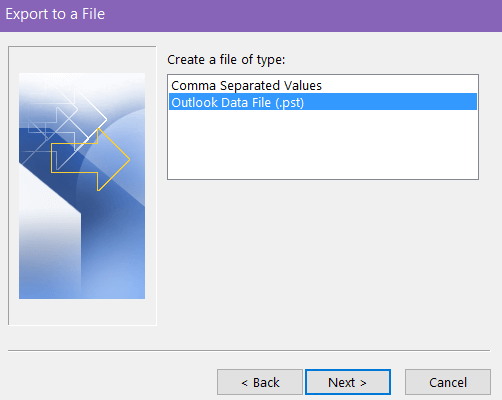Click the yellow arrow in the wizard graphic
Screen dimensions: 502x400
click(x=90, y=160)
